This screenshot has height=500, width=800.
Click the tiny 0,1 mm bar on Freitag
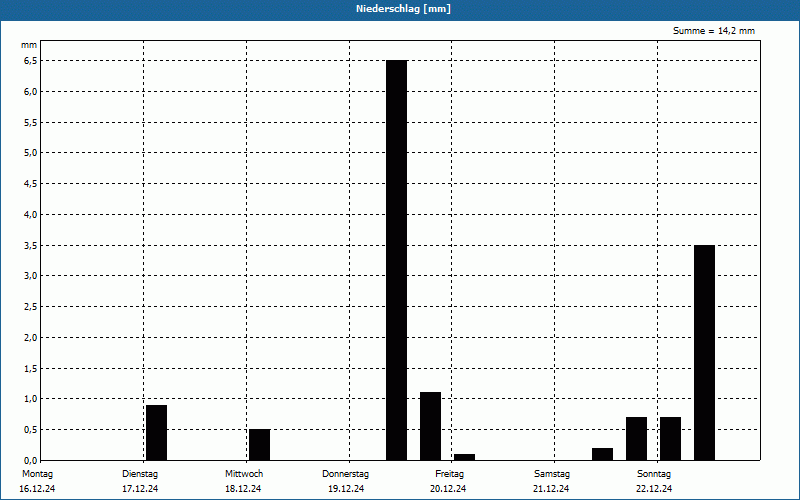(464, 457)
